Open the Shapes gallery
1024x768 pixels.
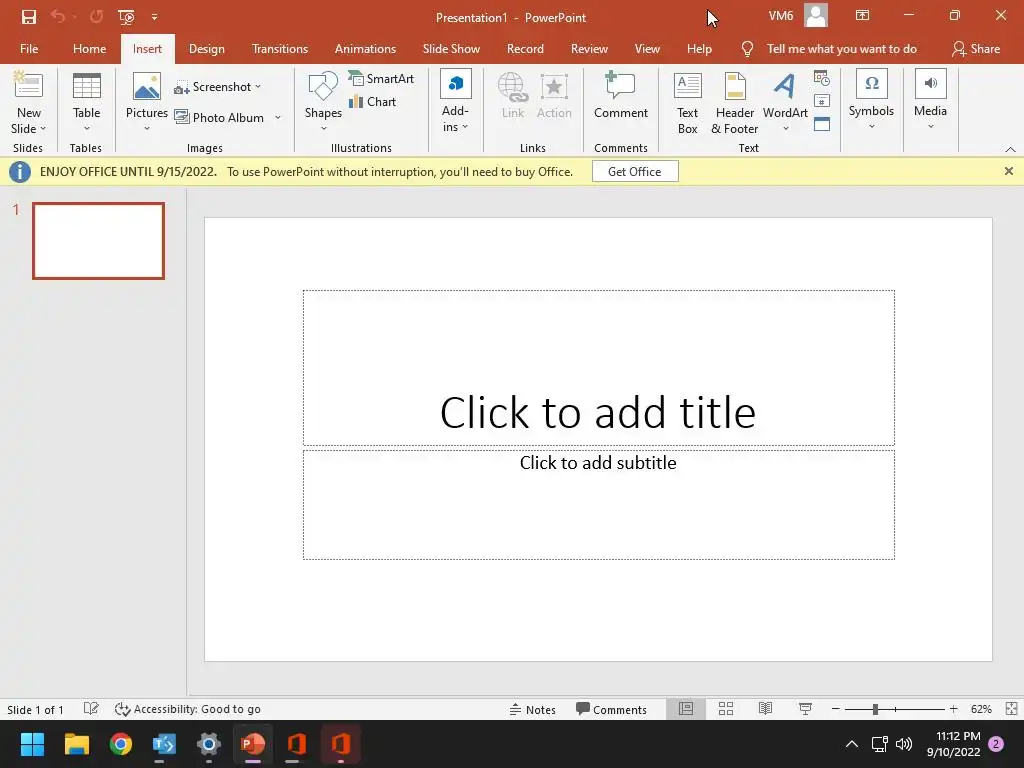pyautogui.click(x=323, y=101)
